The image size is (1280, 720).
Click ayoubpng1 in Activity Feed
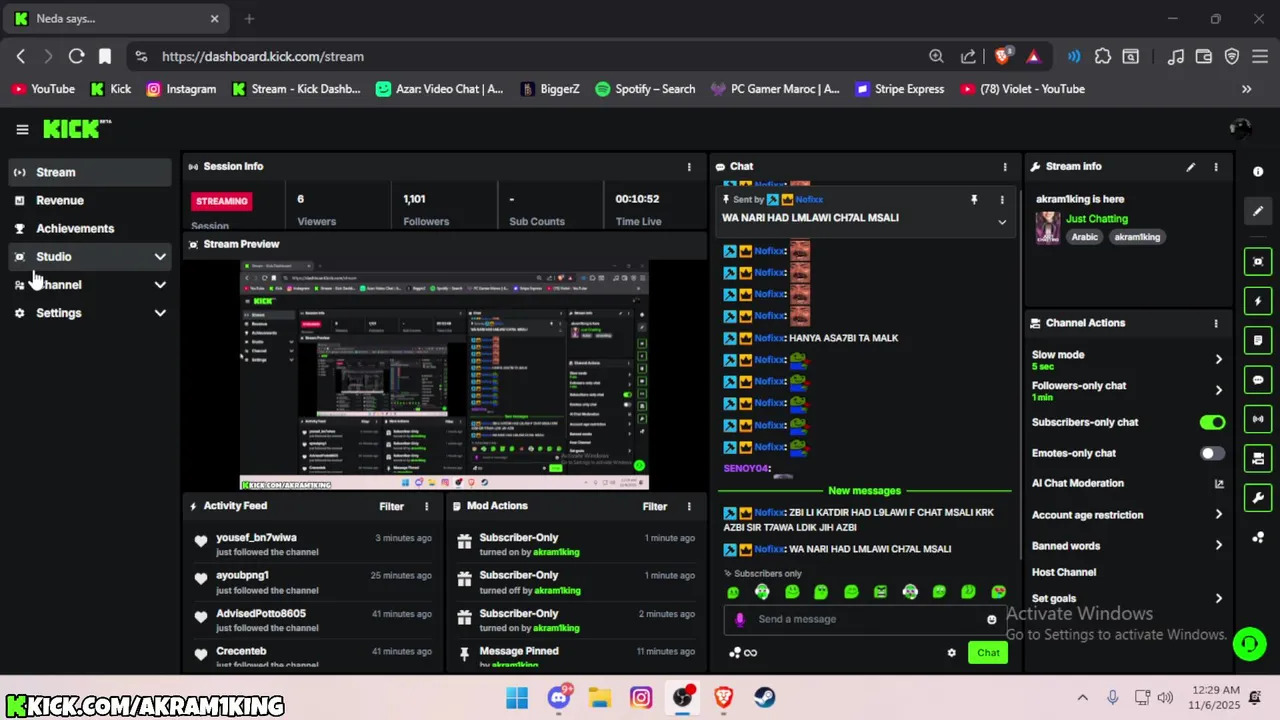[x=242, y=576]
